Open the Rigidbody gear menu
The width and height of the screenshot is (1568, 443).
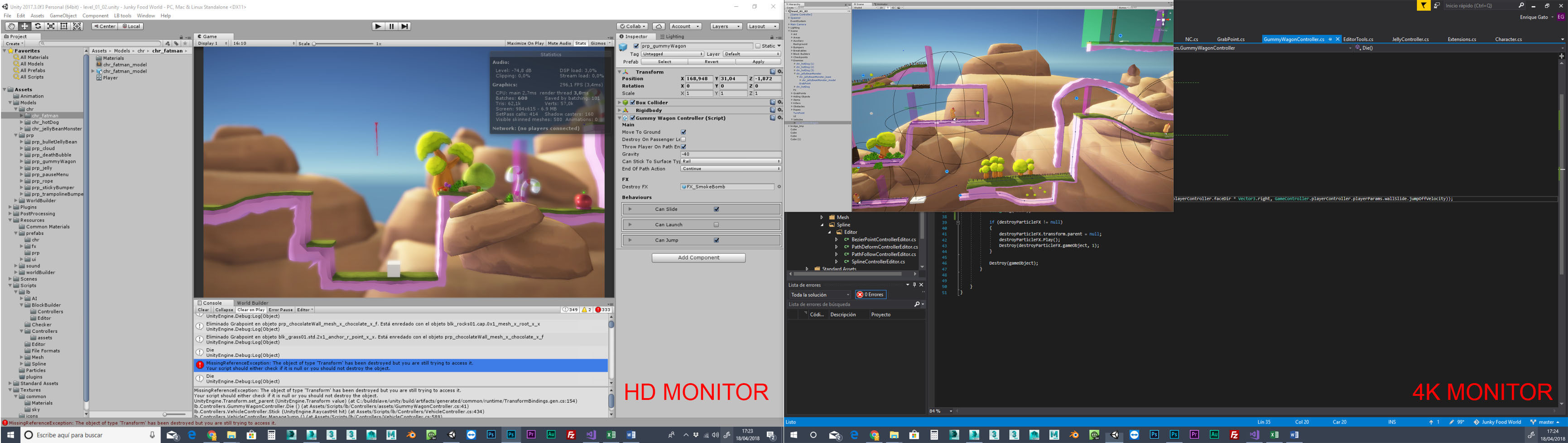click(779, 110)
